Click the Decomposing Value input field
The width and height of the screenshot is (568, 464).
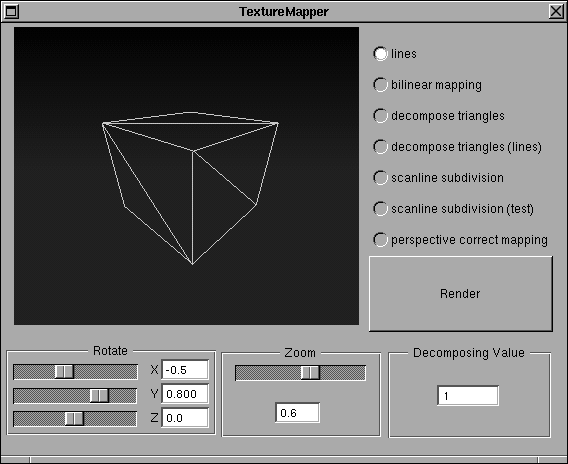[x=468, y=396]
